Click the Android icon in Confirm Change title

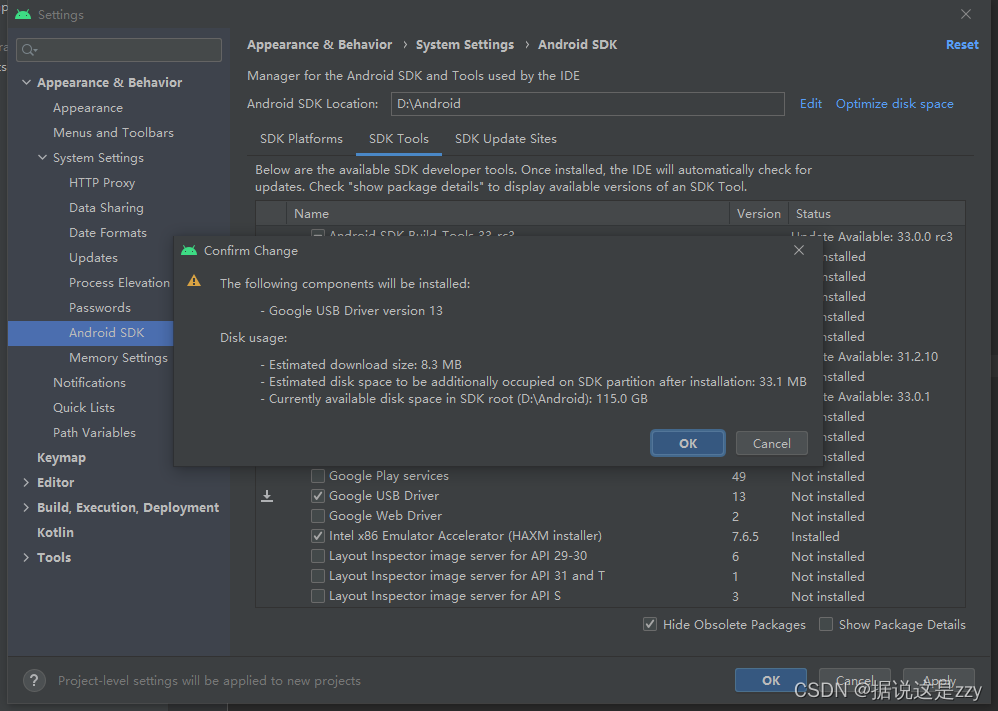tap(189, 250)
